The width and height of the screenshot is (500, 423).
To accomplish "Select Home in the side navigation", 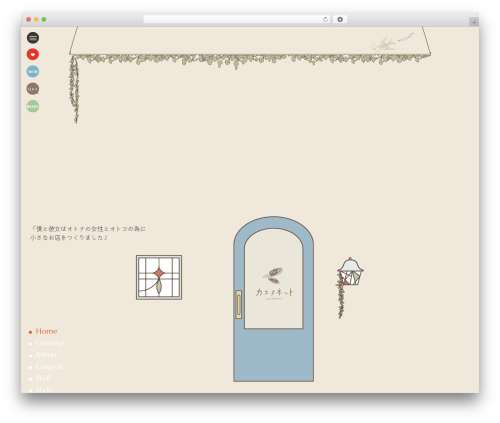I will pos(46,331).
